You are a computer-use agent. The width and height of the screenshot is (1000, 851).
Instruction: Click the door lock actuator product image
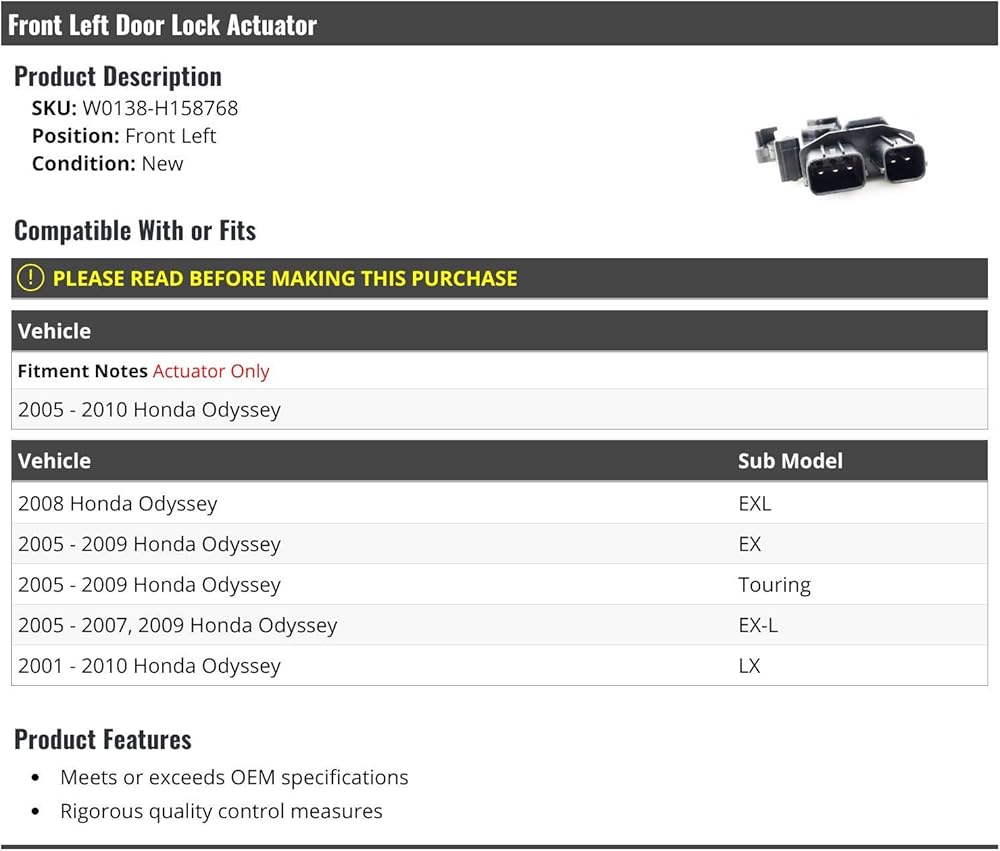pos(841,155)
